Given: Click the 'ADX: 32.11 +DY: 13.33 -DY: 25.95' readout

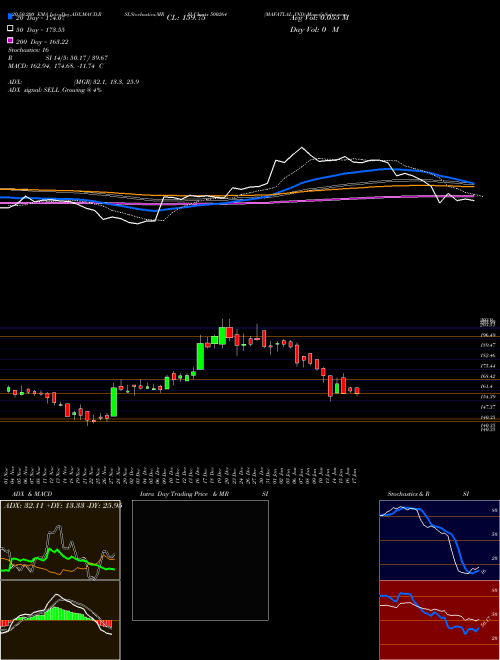Looking at the screenshot, I should [x=63, y=506].
